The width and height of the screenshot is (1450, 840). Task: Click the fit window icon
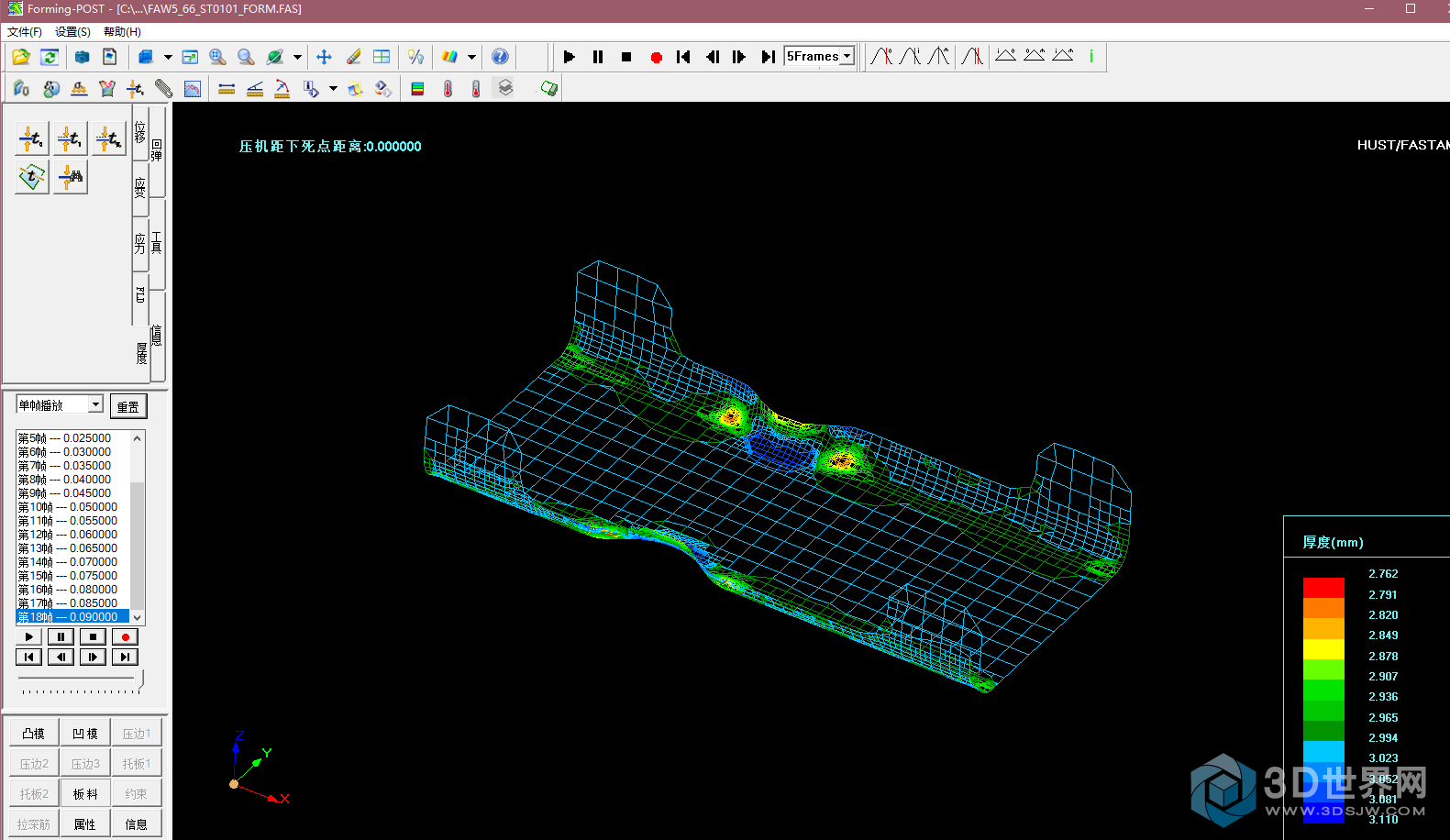[x=190, y=57]
